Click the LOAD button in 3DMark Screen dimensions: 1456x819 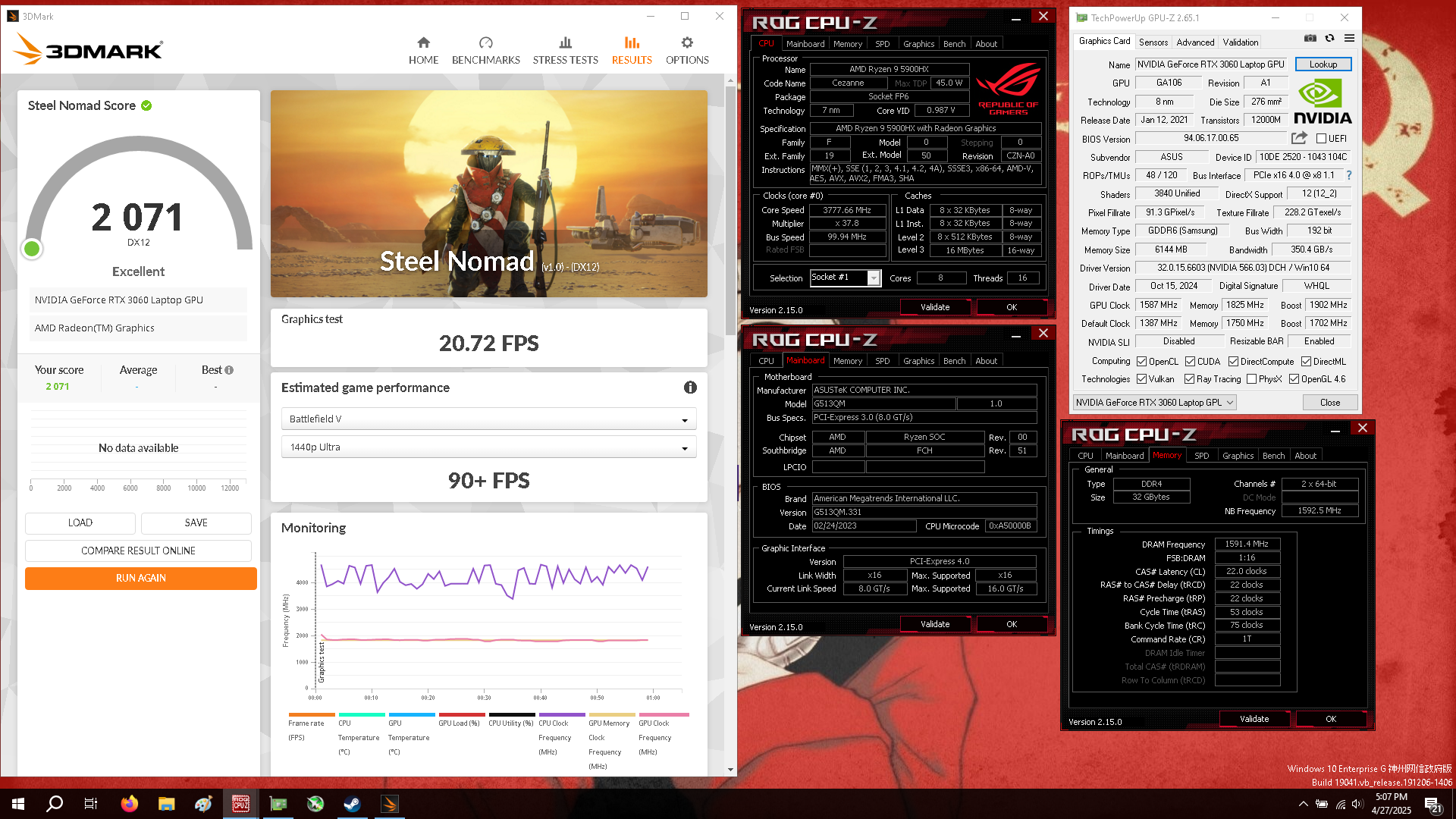[x=80, y=522]
